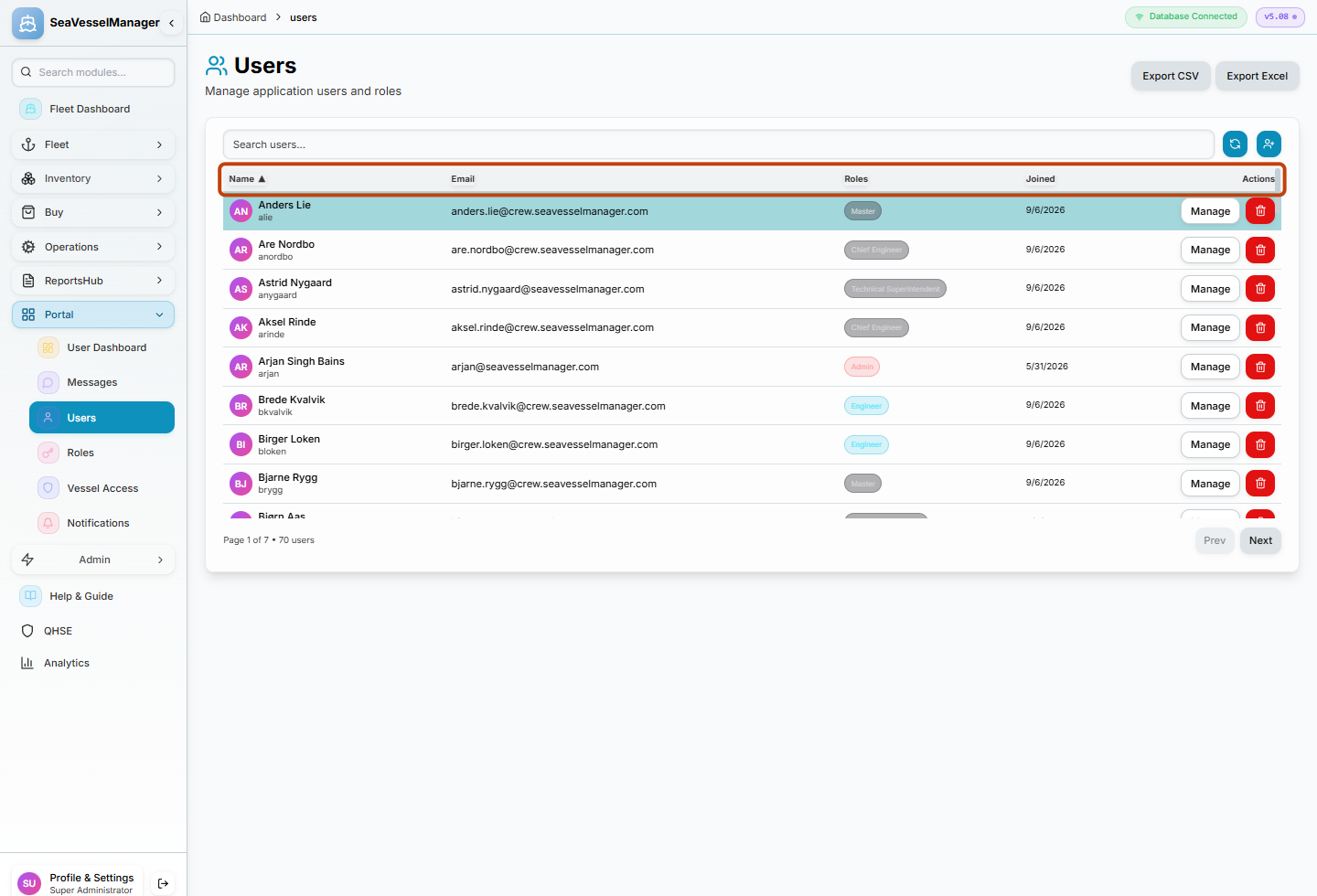Go to Next page of users
1317x896 pixels.
coord(1260,540)
